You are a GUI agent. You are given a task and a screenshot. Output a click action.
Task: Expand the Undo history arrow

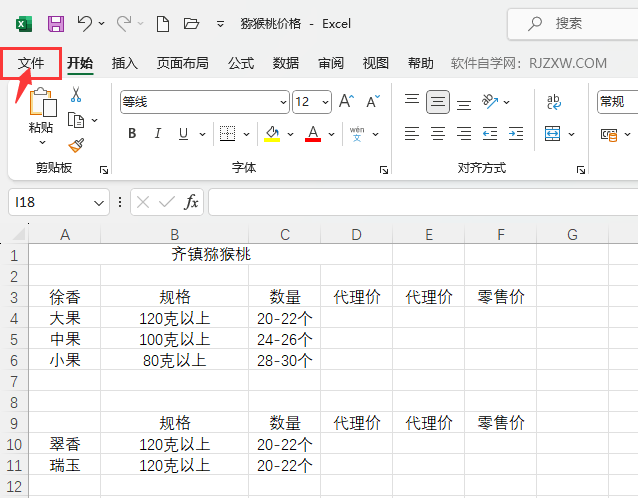click(101, 24)
